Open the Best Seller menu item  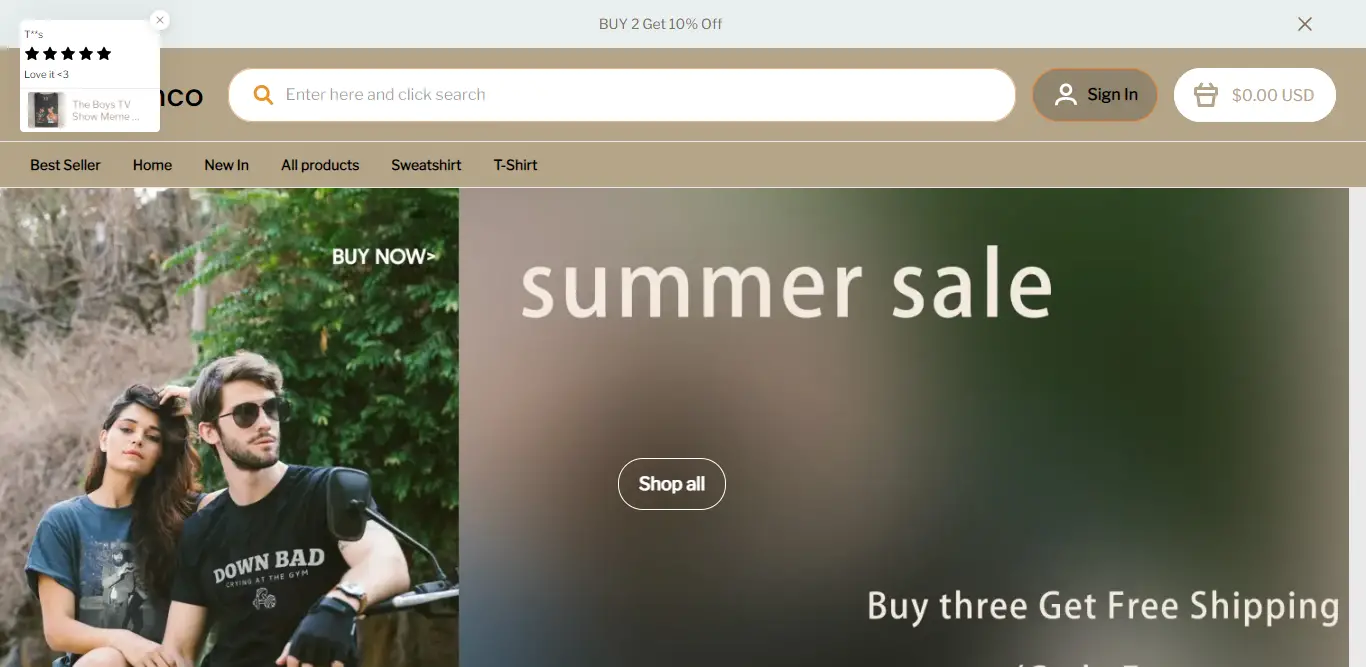point(65,165)
